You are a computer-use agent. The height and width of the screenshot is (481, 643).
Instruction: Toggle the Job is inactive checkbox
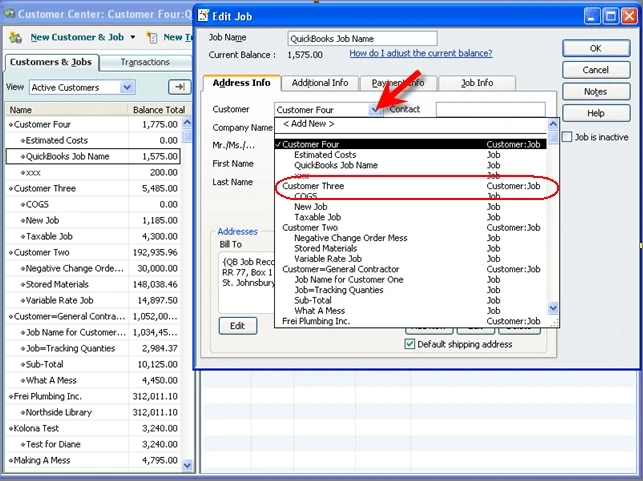click(567, 137)
